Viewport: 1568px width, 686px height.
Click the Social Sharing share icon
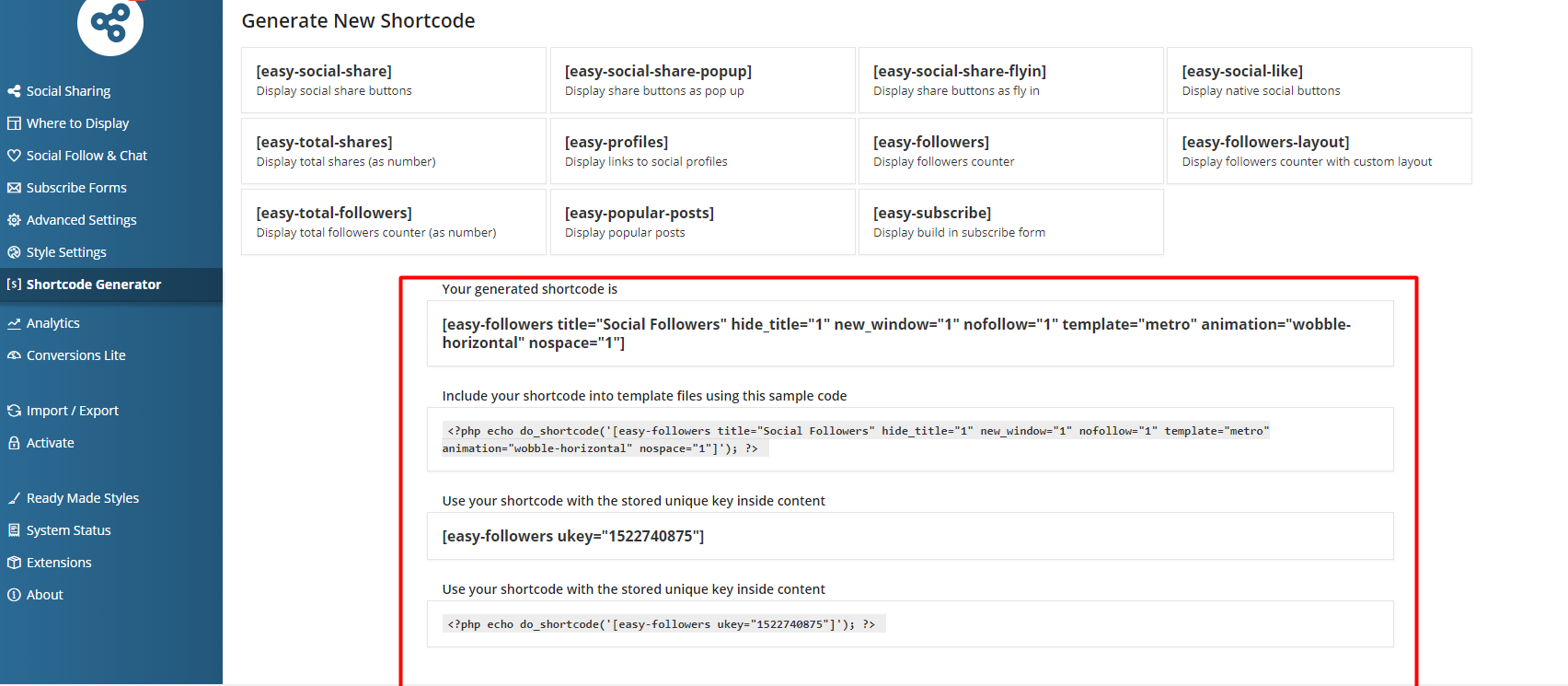[x=14, y=91]
